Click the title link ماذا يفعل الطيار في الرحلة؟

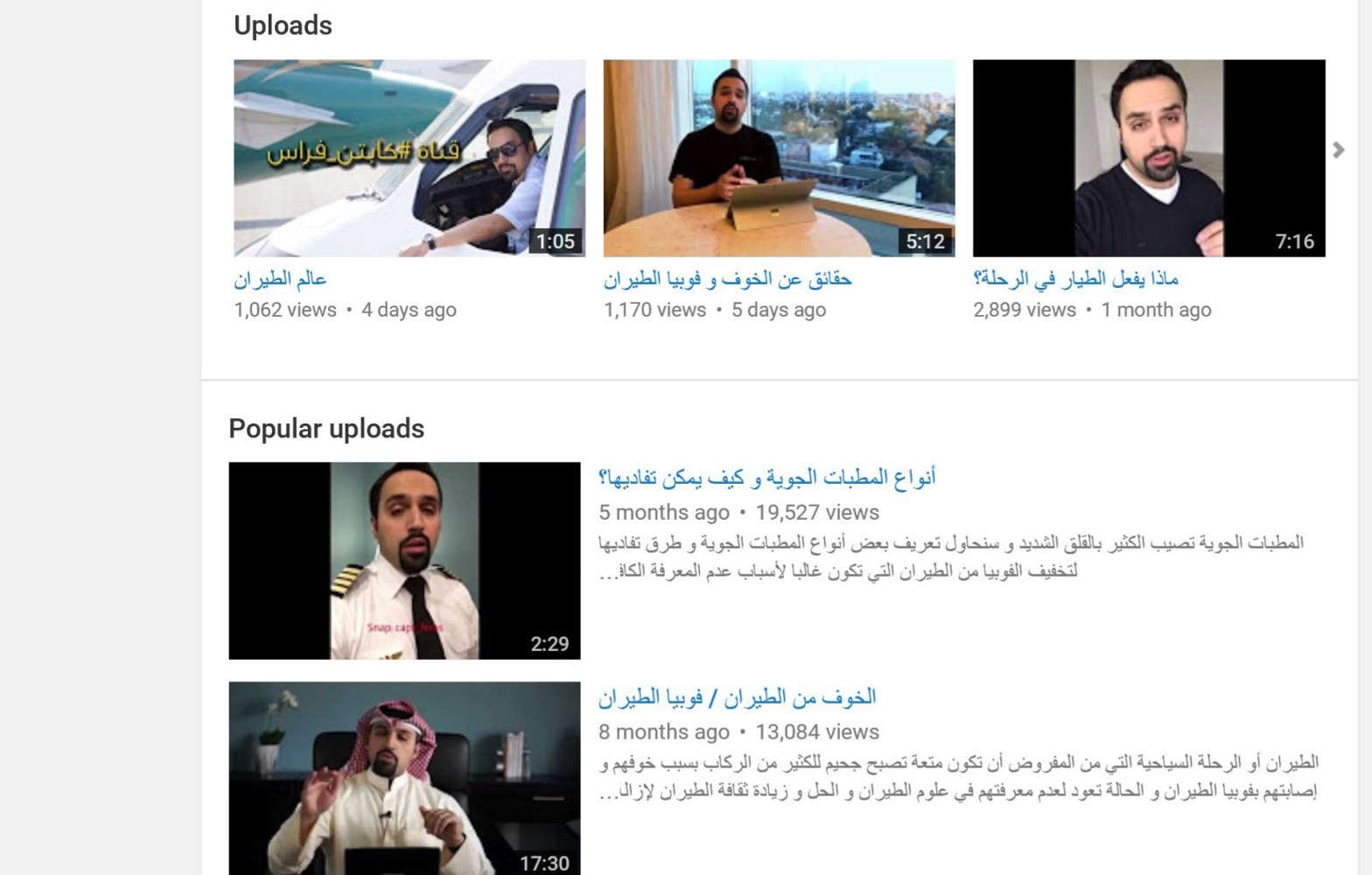[1076, 279]
